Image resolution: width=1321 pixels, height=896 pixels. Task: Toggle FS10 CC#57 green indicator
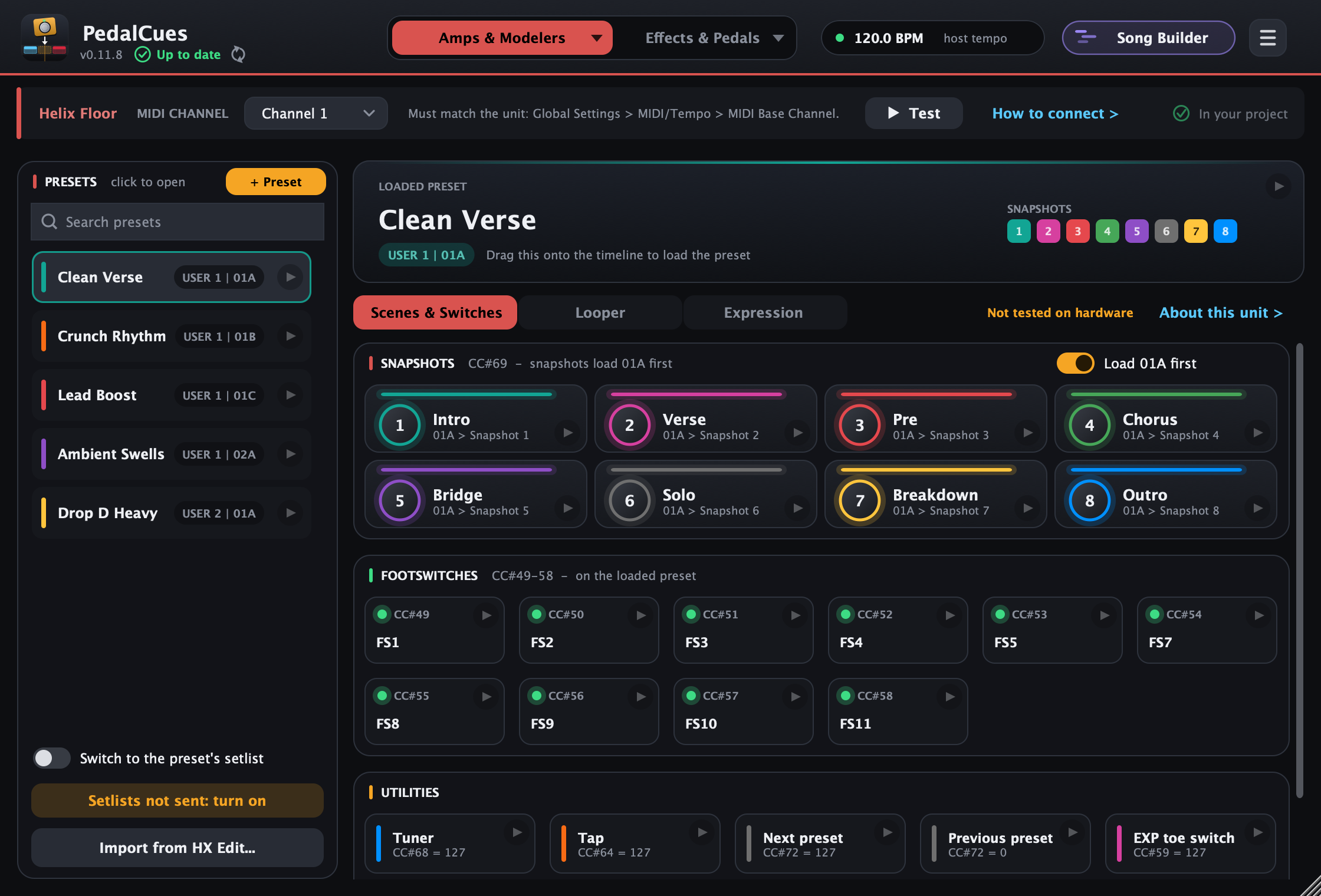click(691, 696)
